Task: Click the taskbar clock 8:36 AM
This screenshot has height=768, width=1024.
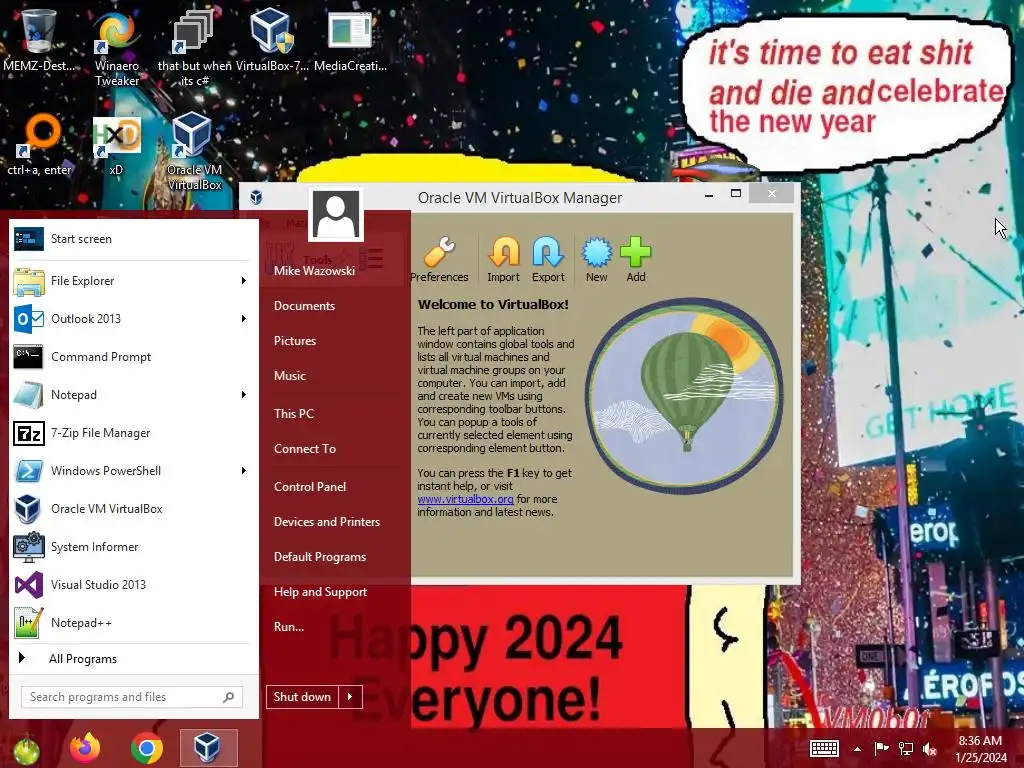Action: (980, 749)
